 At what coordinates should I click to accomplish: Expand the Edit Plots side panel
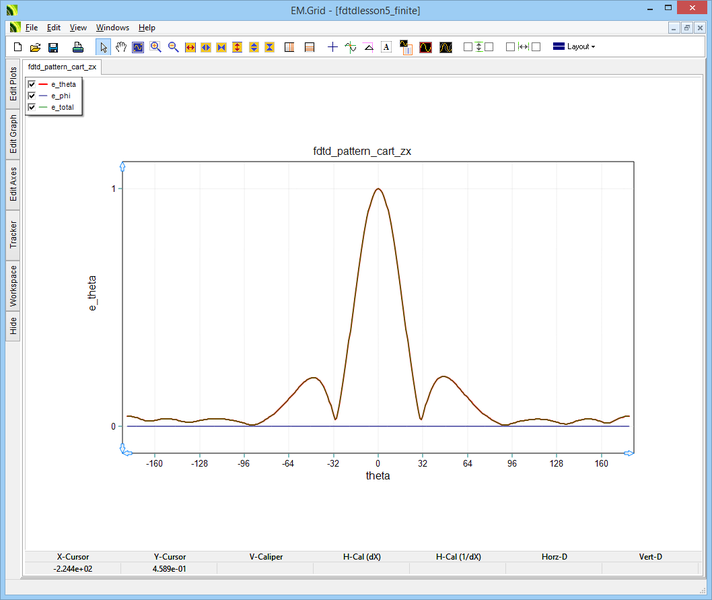[x=13, y=84]
